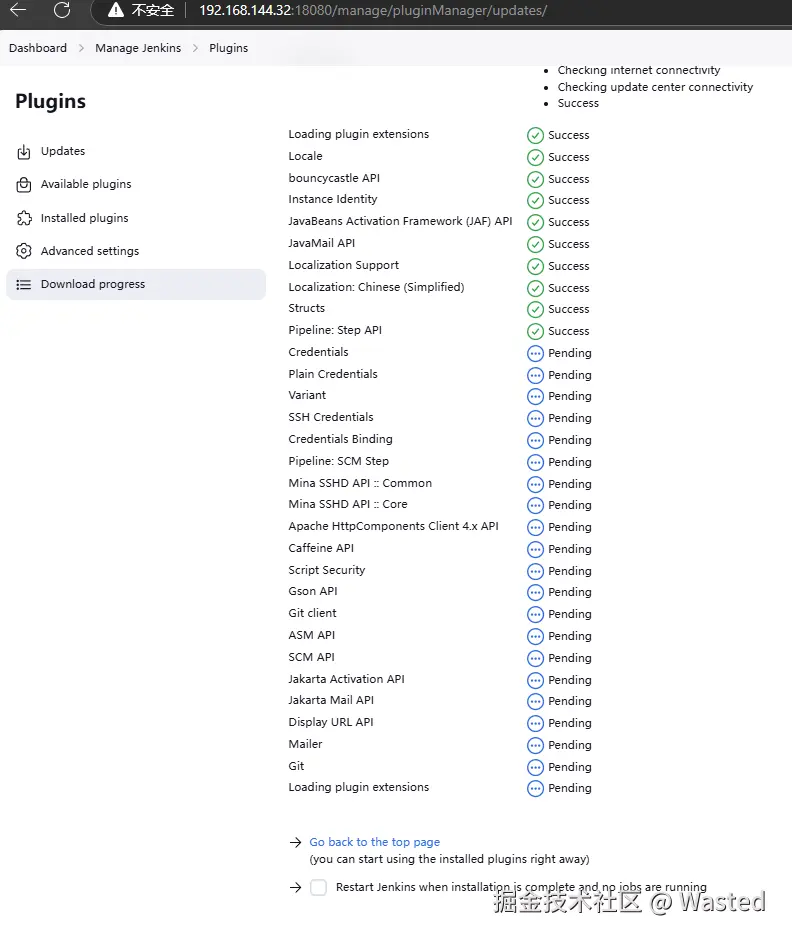Enable Restart Jenkins when installation is complete

point(318,887)
